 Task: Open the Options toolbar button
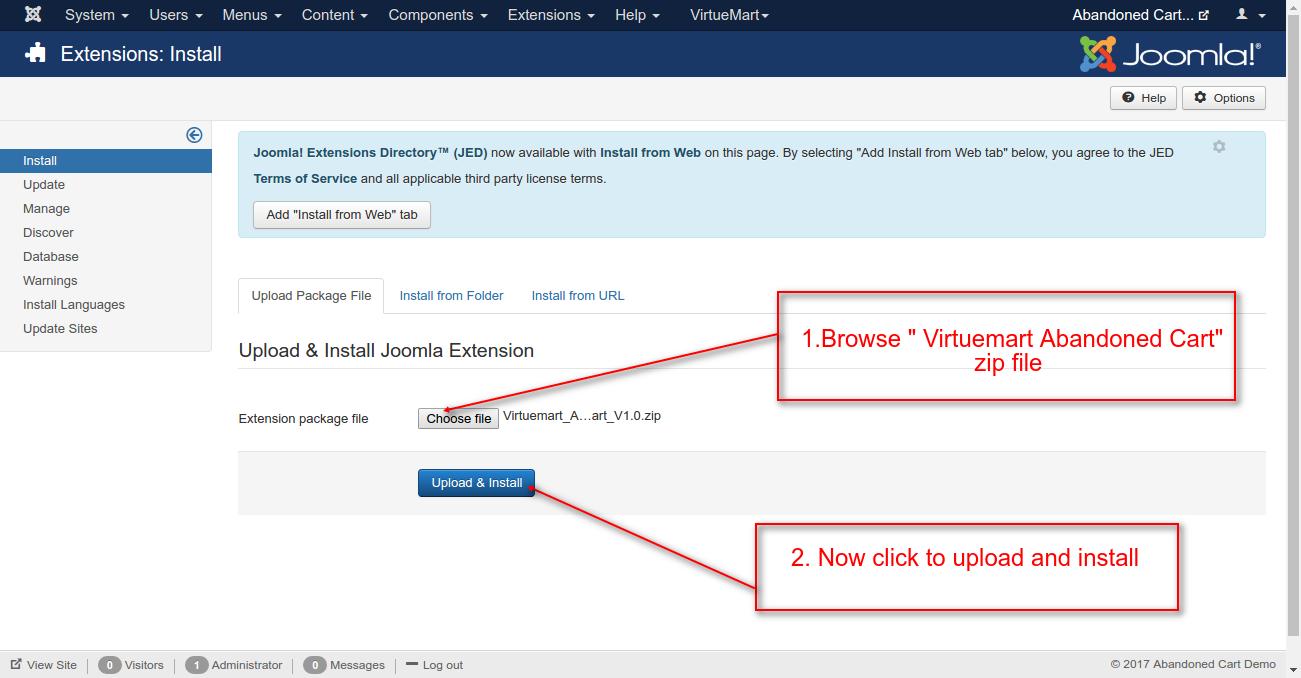point(1224,98)
